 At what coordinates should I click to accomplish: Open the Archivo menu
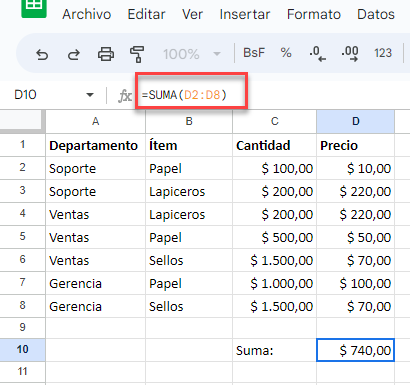(x=86, y=14)
